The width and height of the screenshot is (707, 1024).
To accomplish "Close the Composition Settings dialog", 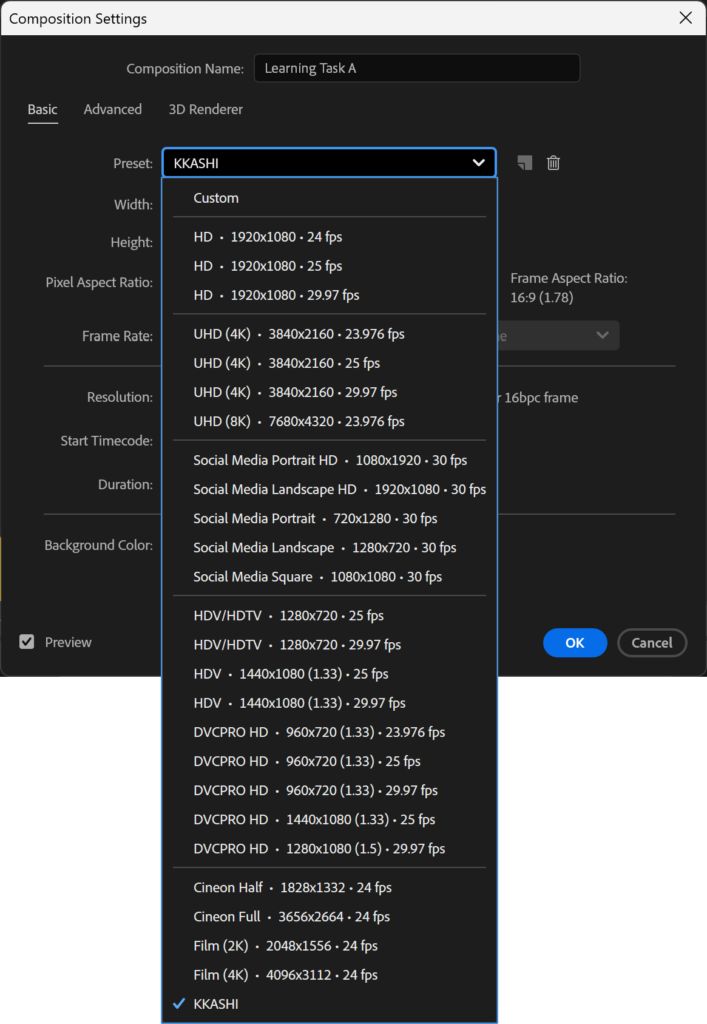I will (685, 18).
